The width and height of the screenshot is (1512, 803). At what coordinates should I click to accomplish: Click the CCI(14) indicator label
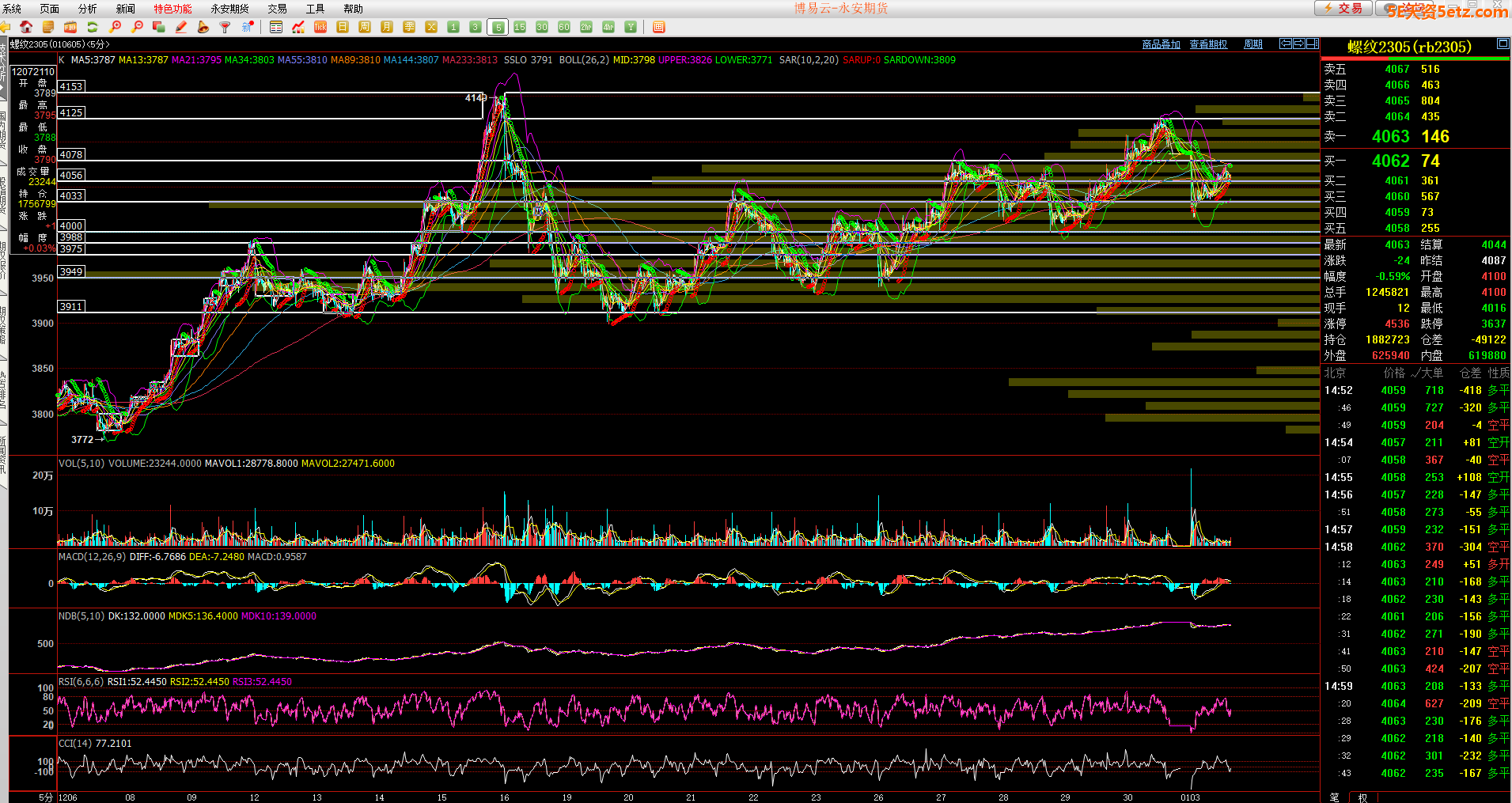[75, 744]
